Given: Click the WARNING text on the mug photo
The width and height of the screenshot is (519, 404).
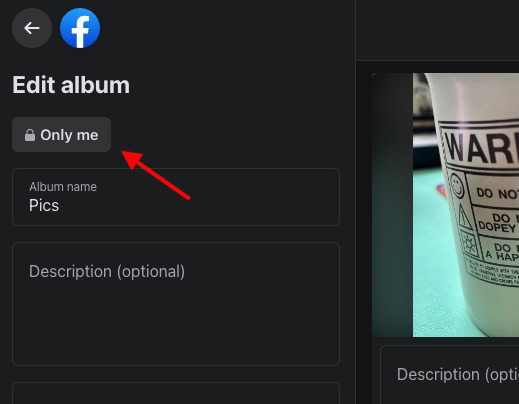Looking at the screenshot, I should point(482,148).
